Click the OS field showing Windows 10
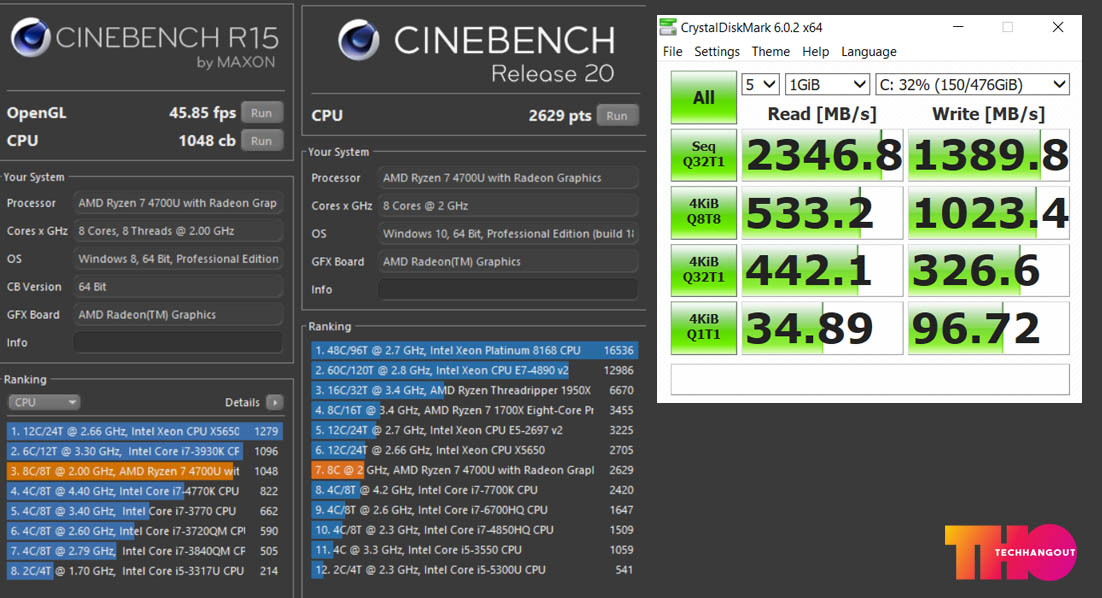The width and height of the screenshot is (1102, 598). pos(508,233)
